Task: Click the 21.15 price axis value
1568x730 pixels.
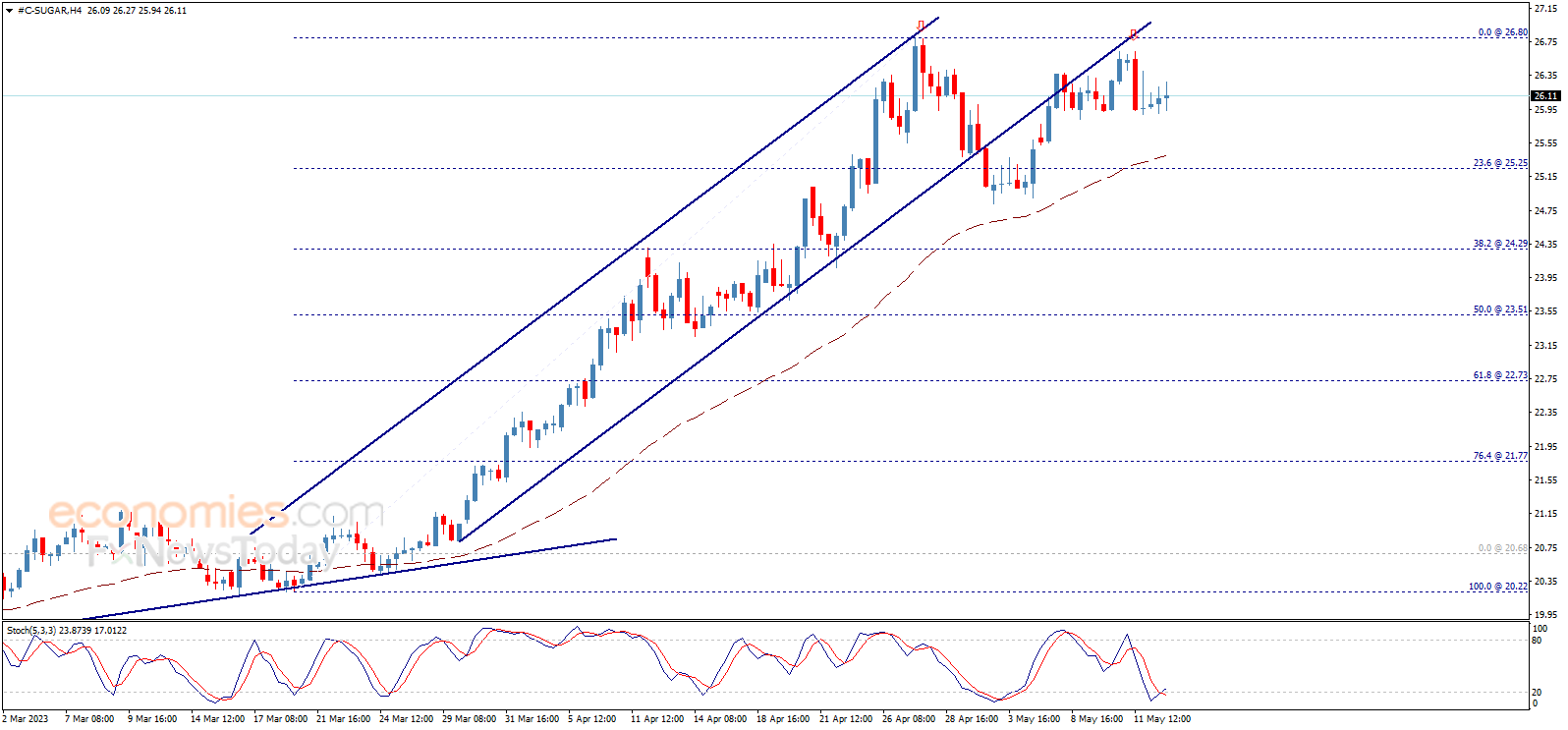Action: point(1545,514)
